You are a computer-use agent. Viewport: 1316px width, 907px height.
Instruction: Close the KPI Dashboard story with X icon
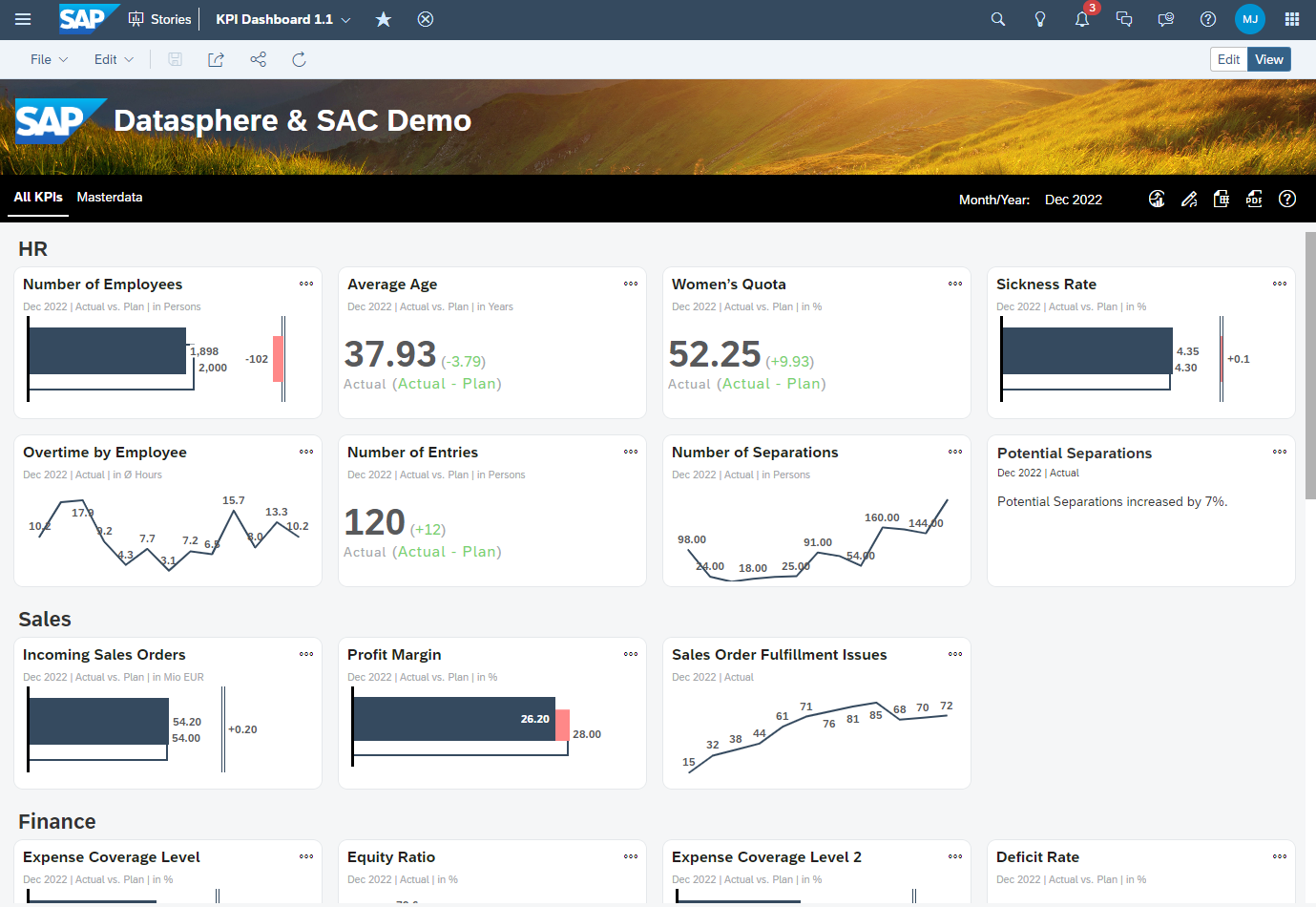[426, 19]
